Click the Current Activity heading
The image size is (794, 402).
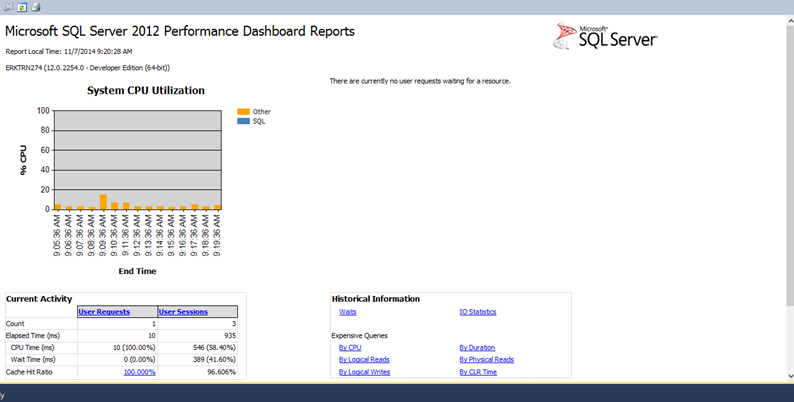point(39,299)
